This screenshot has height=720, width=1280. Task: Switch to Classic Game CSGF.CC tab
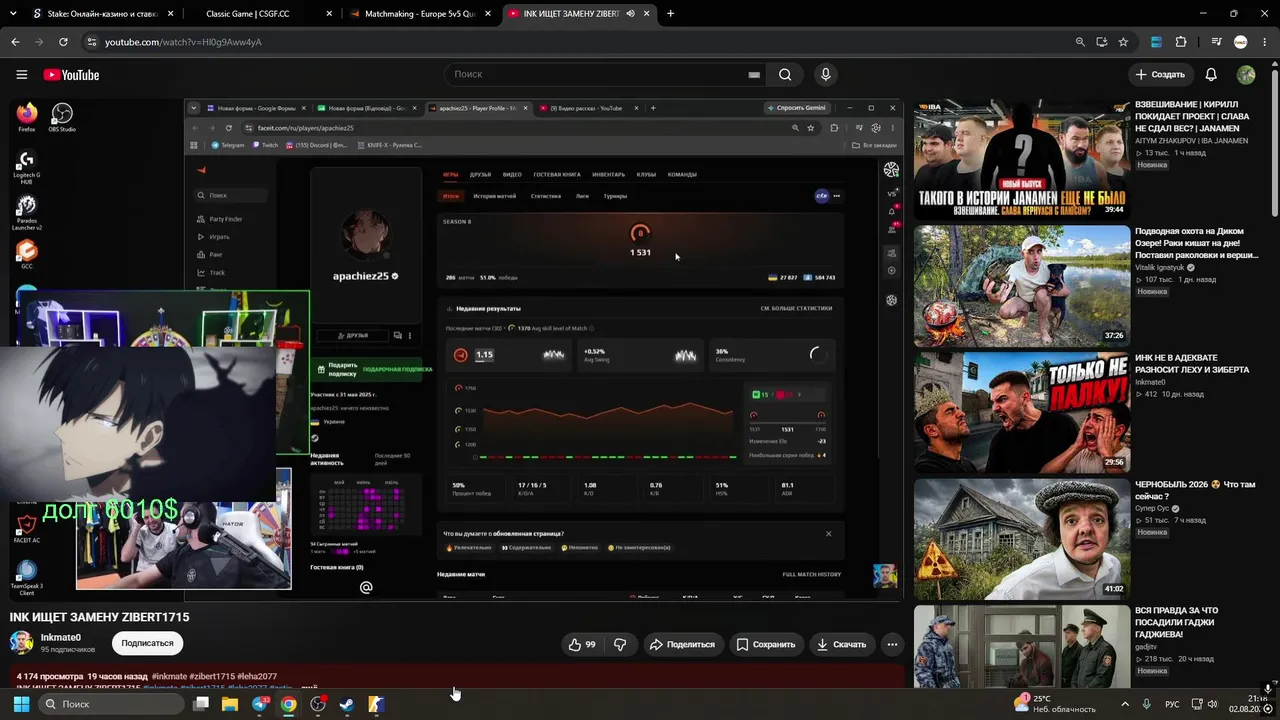click(x=260, y=14)
